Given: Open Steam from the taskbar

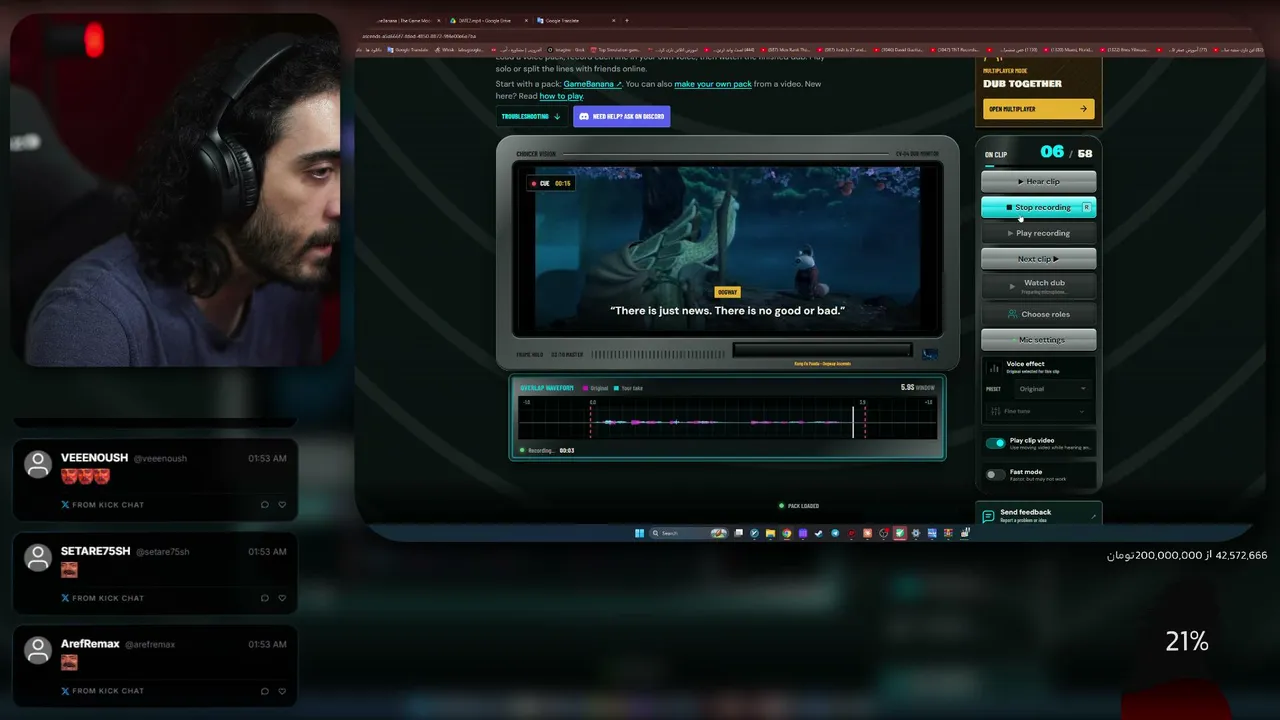Looking at the screenshot, I should [x=819, y=533].
